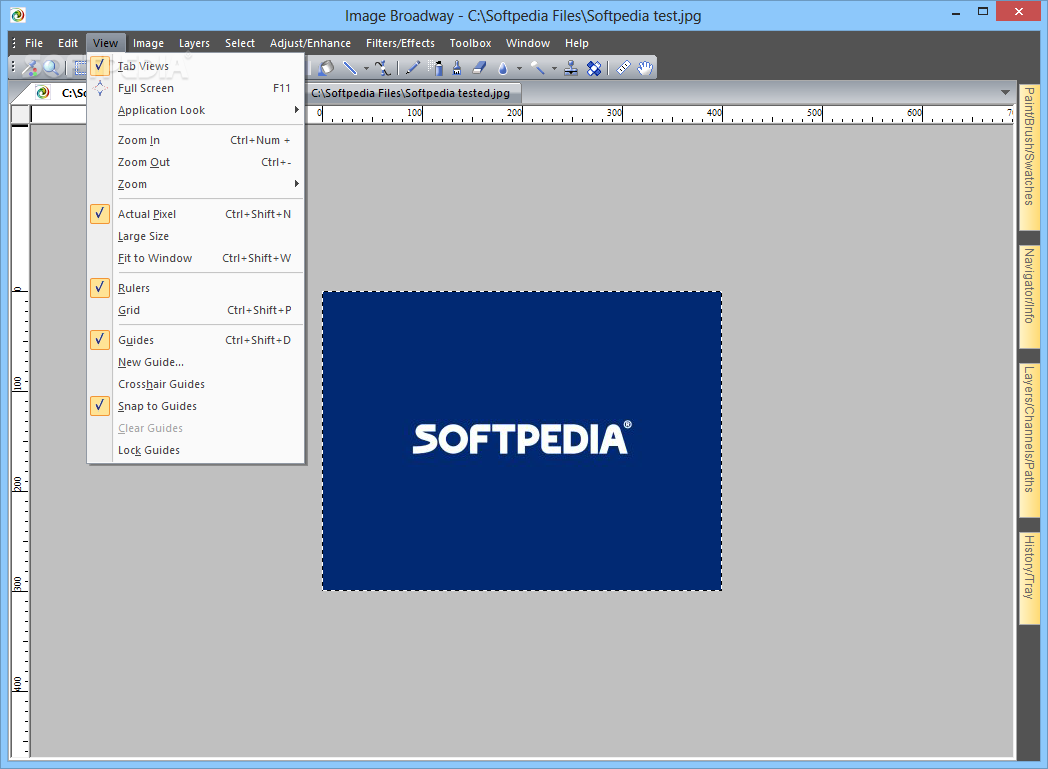Expand the Zoom submenu

click(196, 184)
